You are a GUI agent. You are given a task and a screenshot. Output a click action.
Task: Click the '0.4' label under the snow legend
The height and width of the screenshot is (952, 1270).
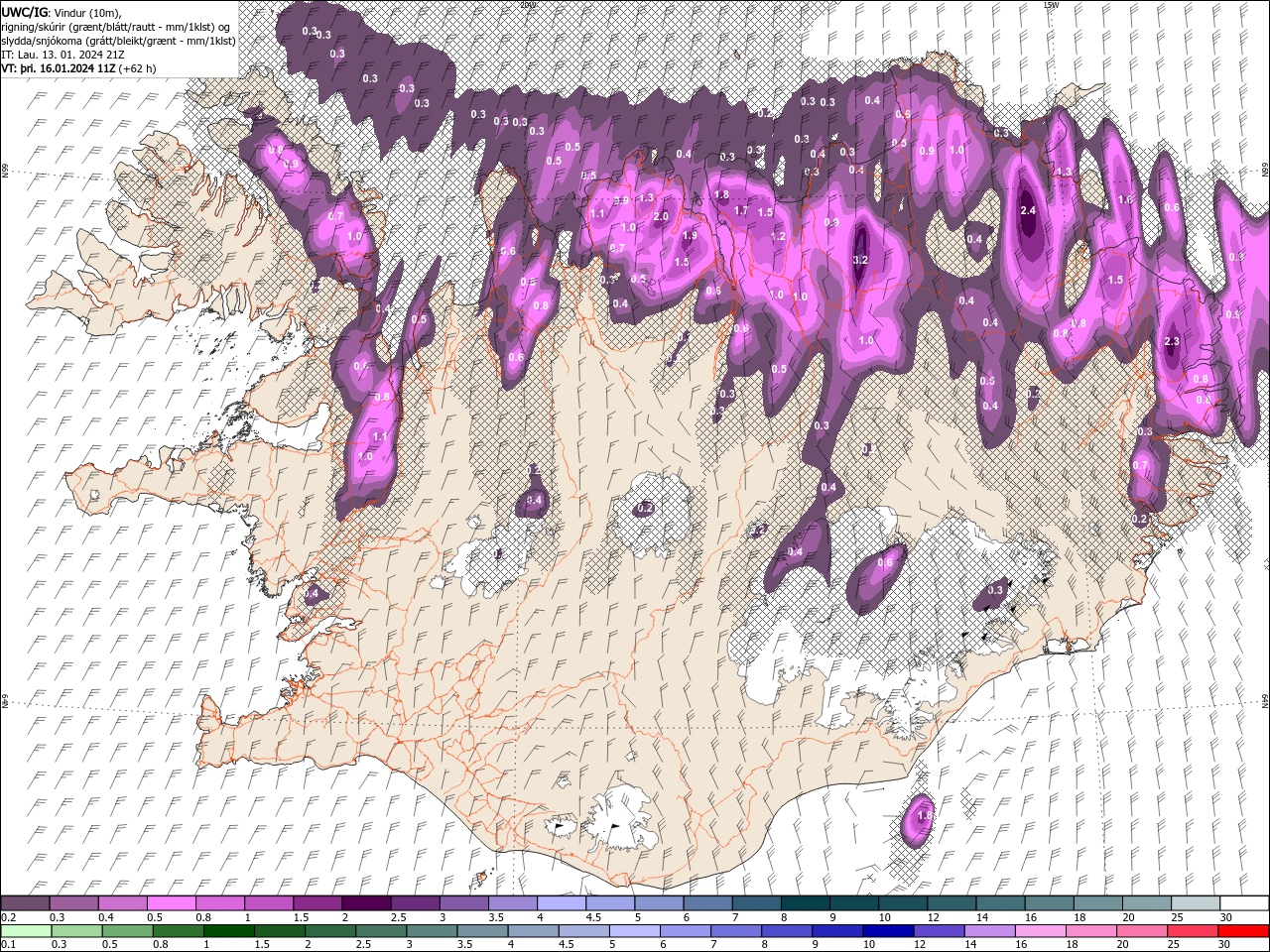click(106, 917)
